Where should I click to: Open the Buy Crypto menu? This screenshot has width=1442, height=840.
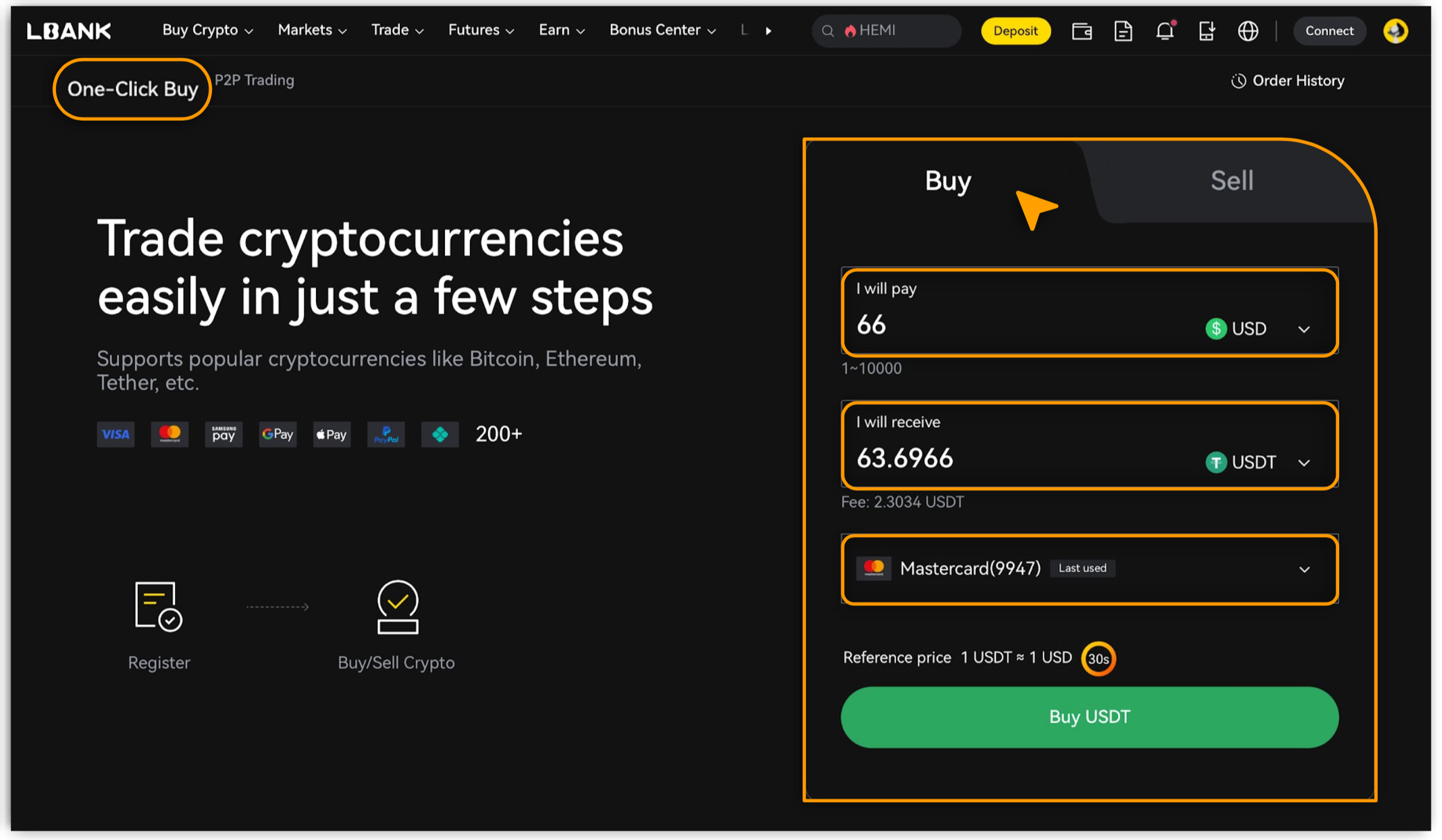click(207, 30)
